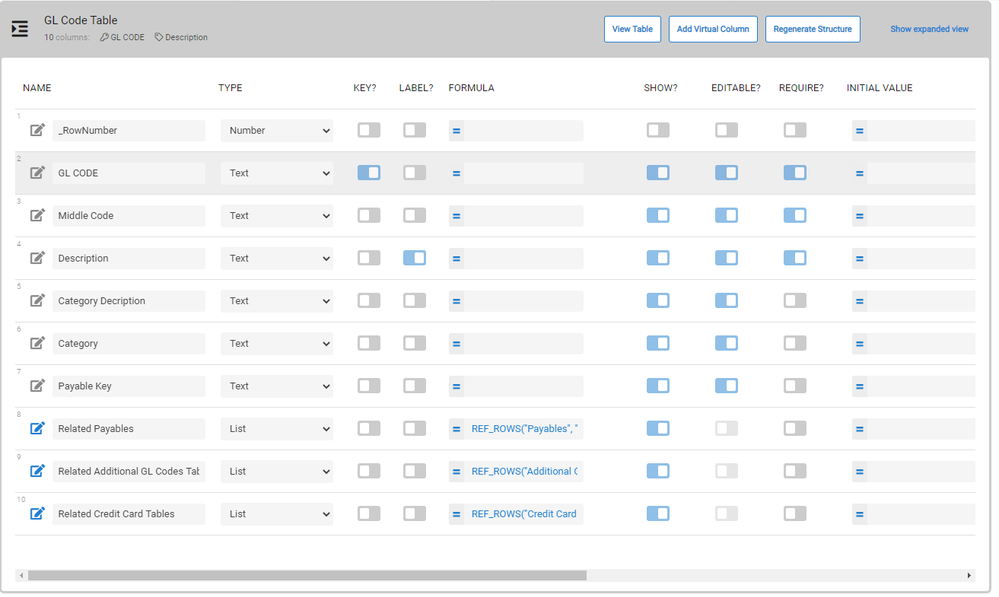Click the horizontal scrollbar thumb

click(x=307, y=576)
